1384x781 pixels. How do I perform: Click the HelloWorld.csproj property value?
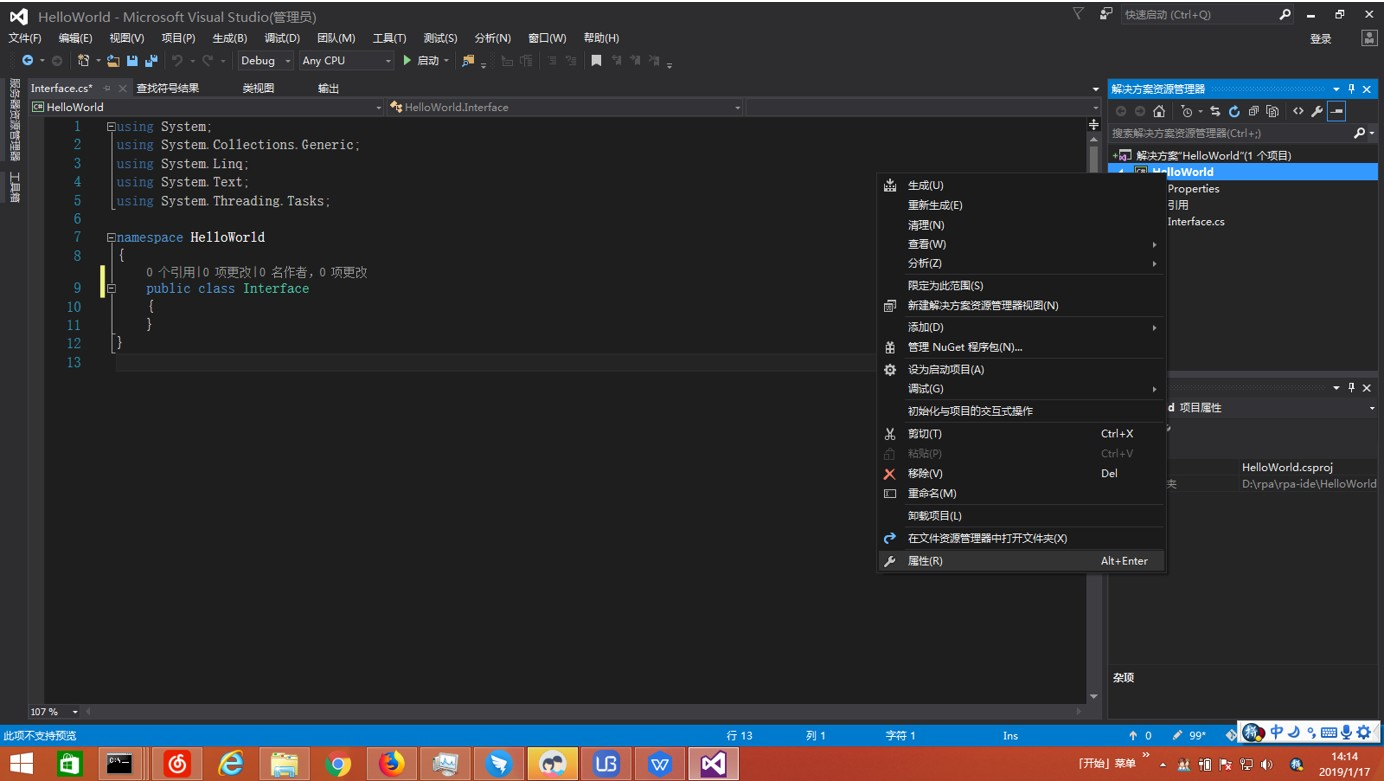(1287, 467)
